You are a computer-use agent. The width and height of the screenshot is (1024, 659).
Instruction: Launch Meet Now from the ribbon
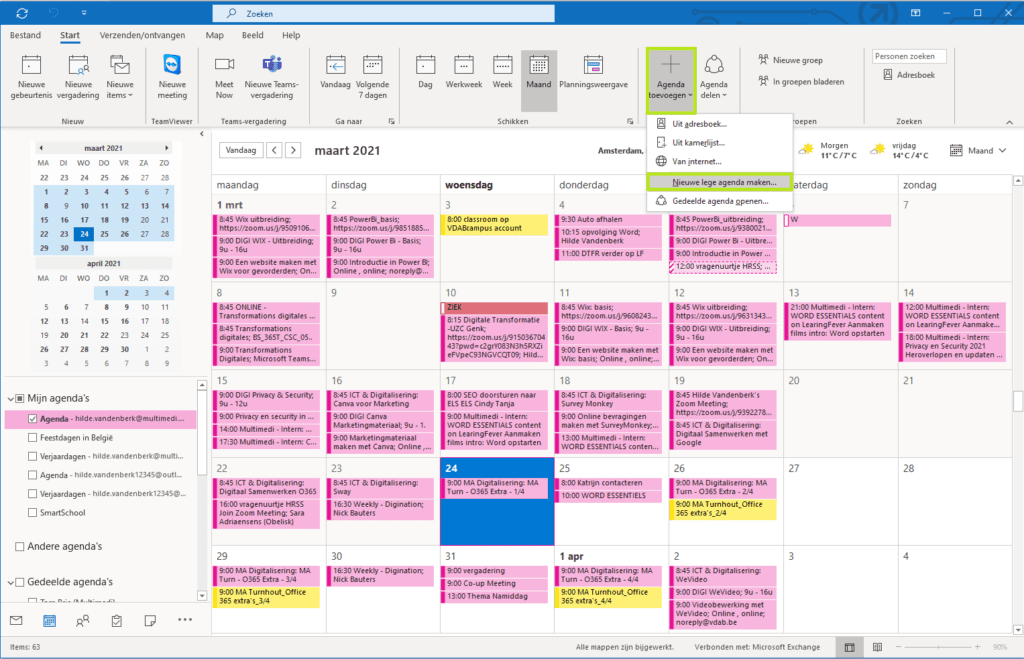(x=224, y=76)
